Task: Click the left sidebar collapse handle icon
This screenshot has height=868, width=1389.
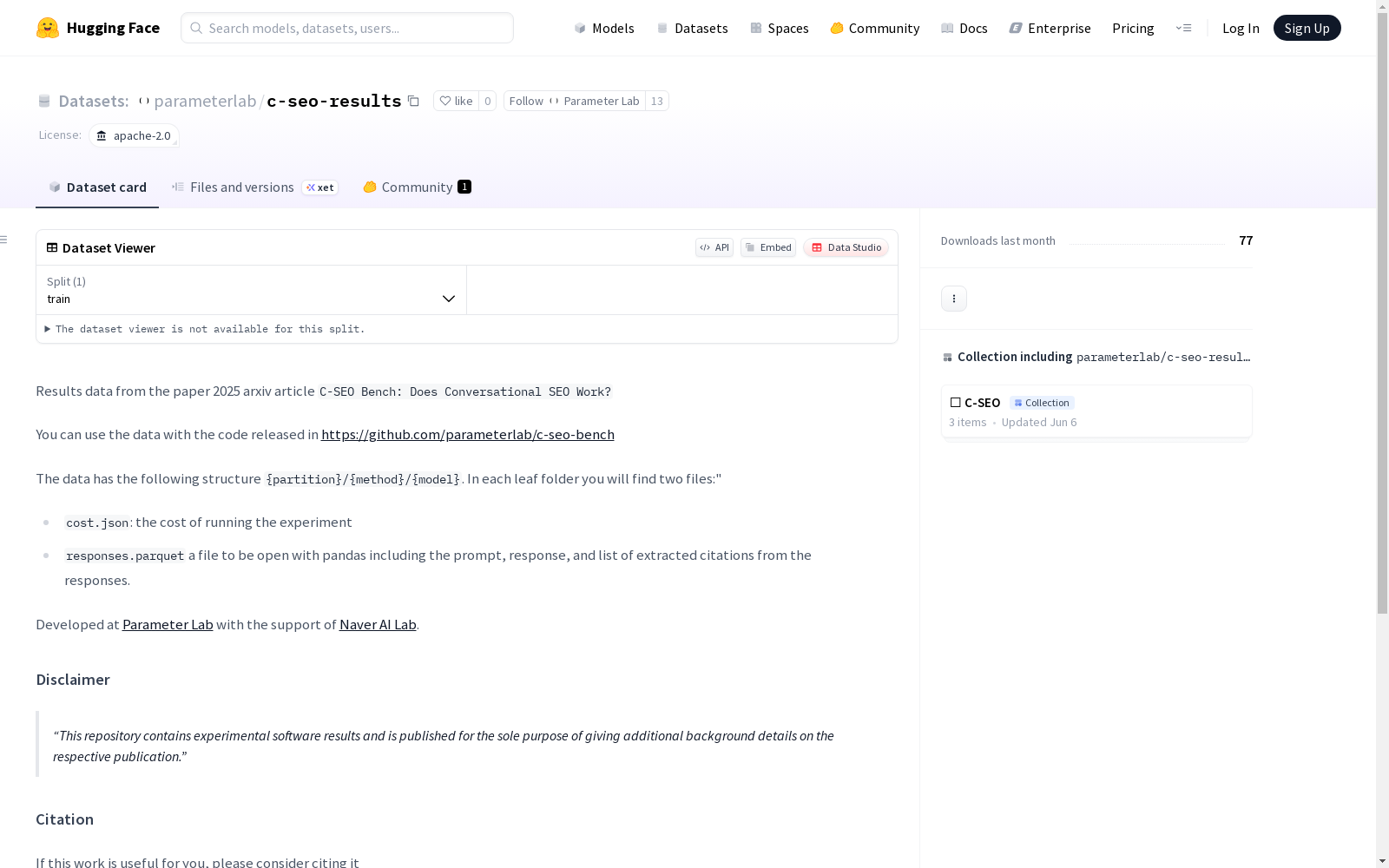Action: coord(4,240)
